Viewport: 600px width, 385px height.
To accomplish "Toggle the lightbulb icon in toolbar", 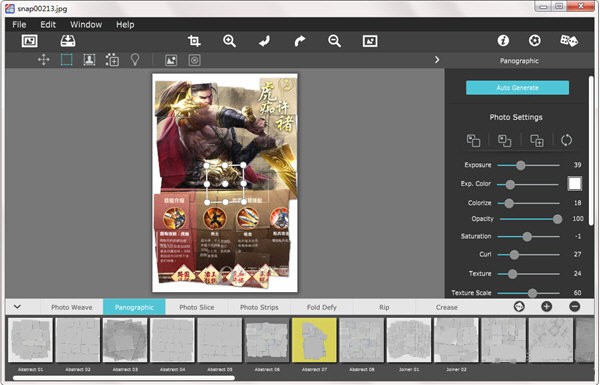I will coord(135,60).
